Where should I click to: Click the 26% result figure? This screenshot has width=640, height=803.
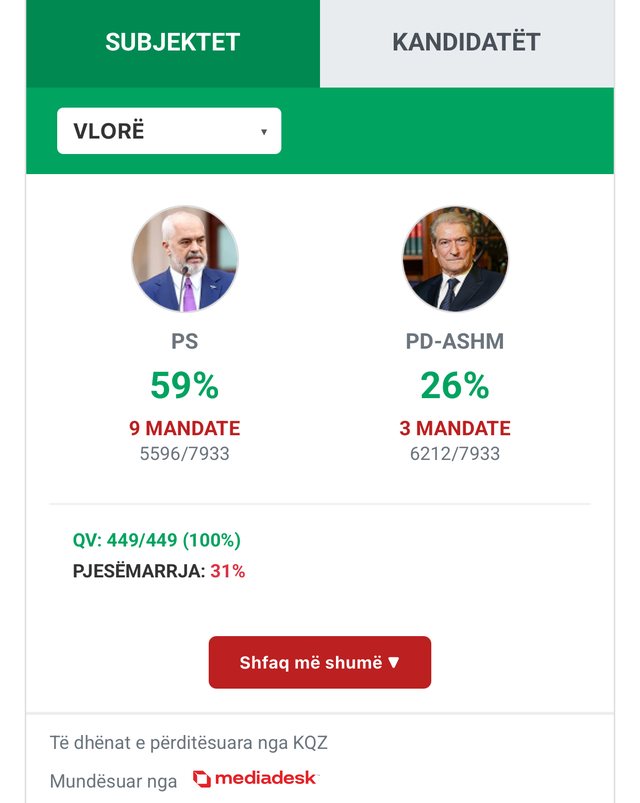(x=455, y=385)
